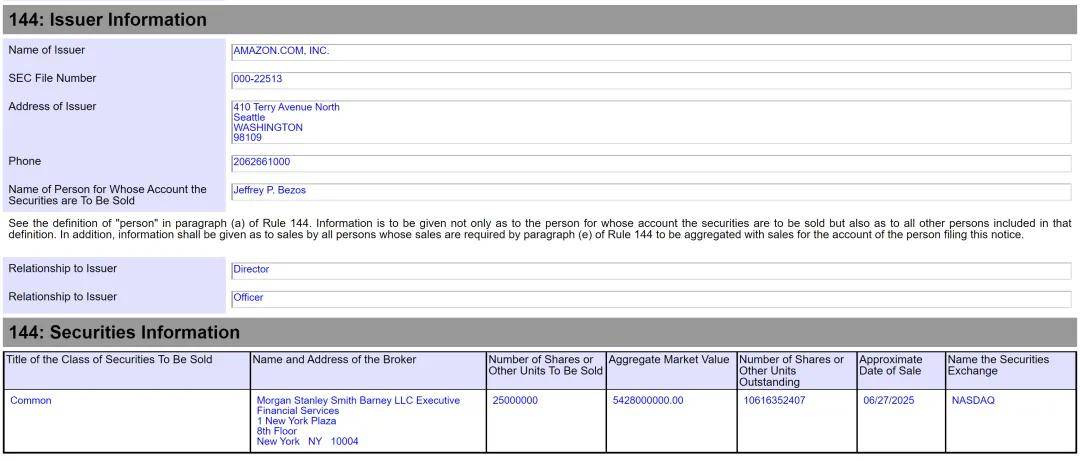Select the 10616352407 shares outstanding value
The height and width of the screenshot is (461, 1080).
[774, 401]
